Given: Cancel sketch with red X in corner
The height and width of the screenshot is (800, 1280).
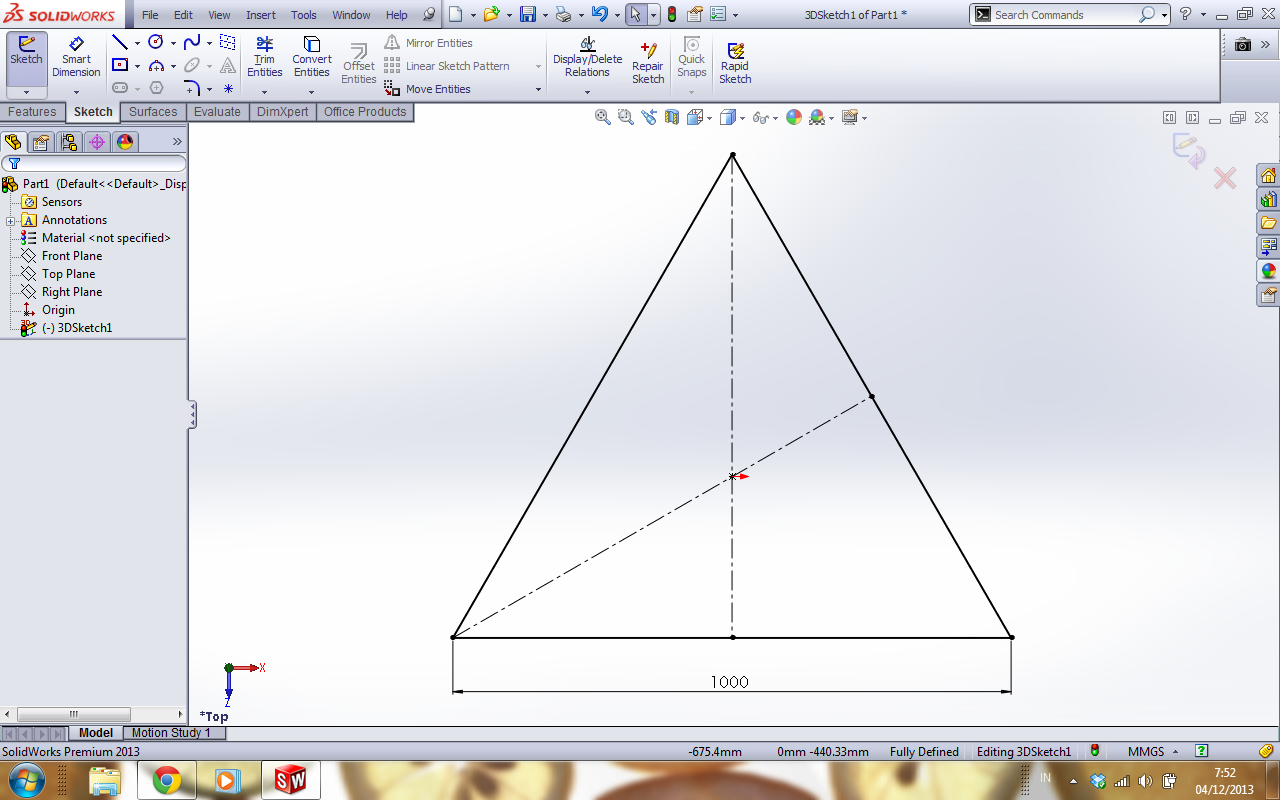Looking at the screenshot, I should pos(1225,178).
